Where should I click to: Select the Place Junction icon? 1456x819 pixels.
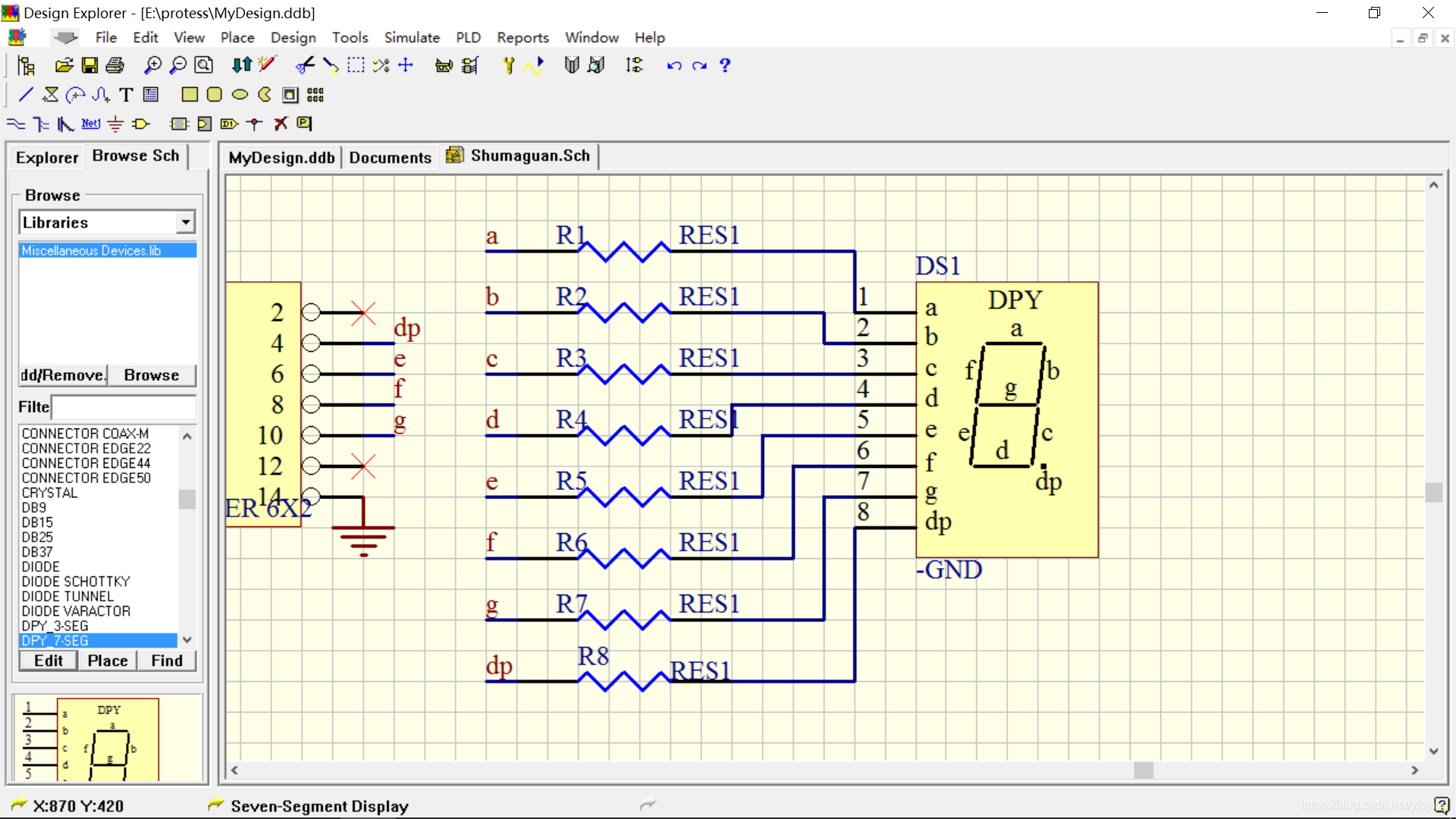[x=255, y=124]
